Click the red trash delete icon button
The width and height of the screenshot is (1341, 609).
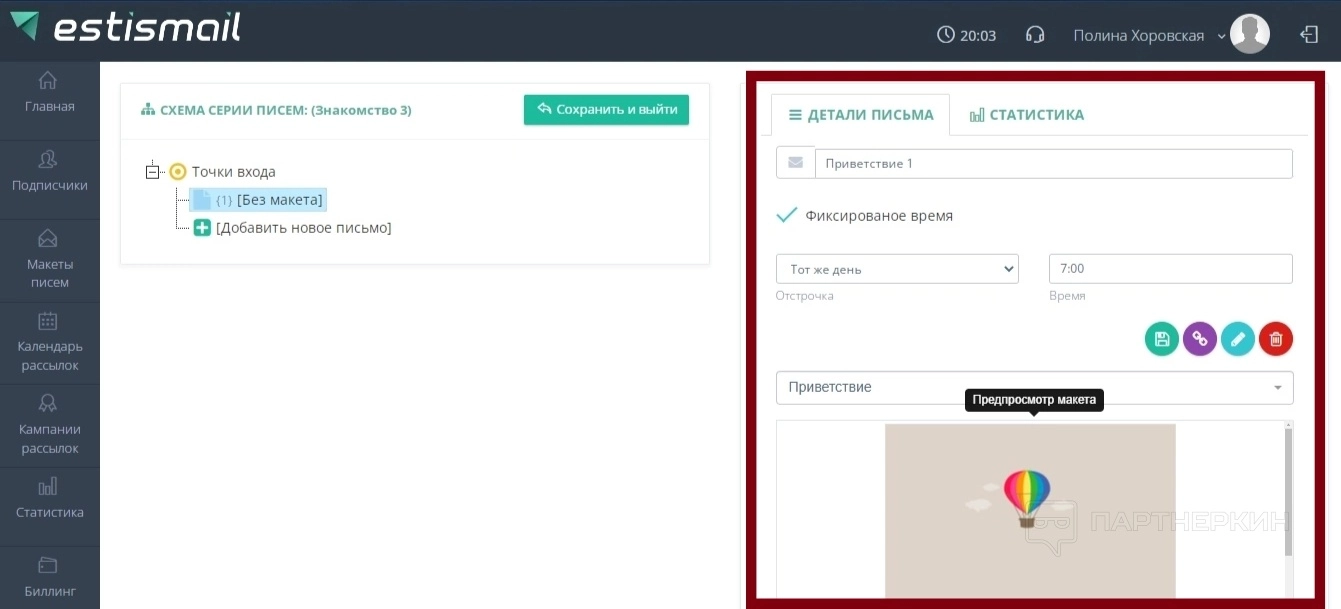tap(1276, 339)
